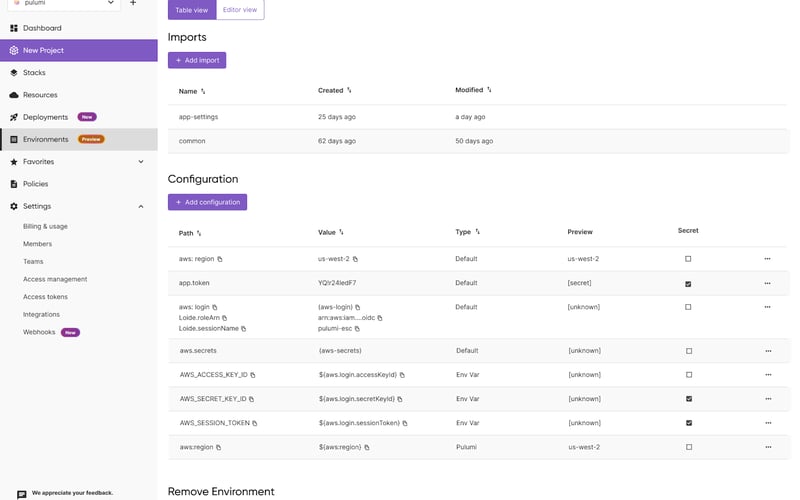Screen dimensions: 800x500
Task: Click the plus icon next to organization selector
Action: [133, 3]
